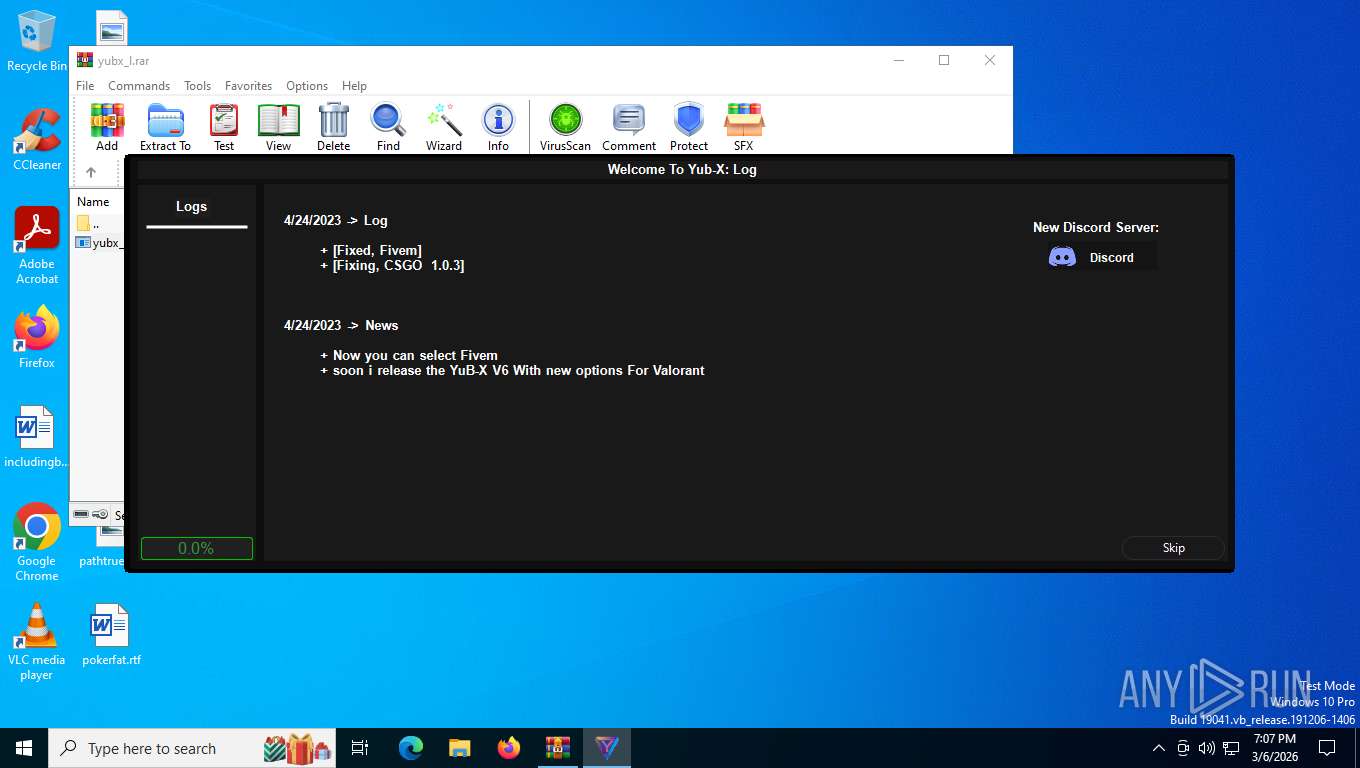Click the Windows Start button
This screenshot has height=768, width=1360.
pos(24,748)
